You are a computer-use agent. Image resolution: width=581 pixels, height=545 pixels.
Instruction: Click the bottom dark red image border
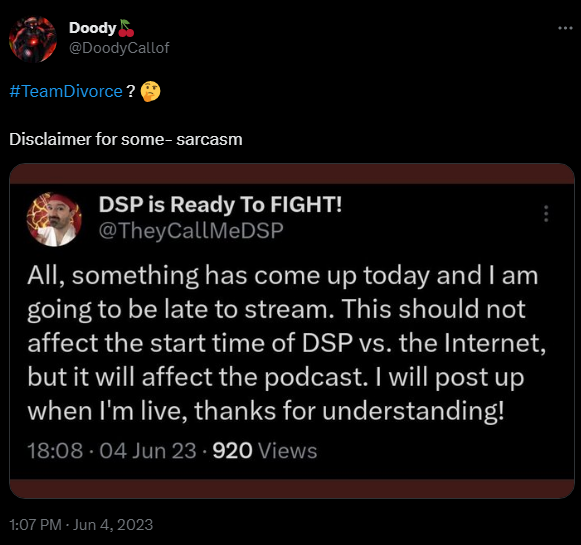(x=292, y=488)
